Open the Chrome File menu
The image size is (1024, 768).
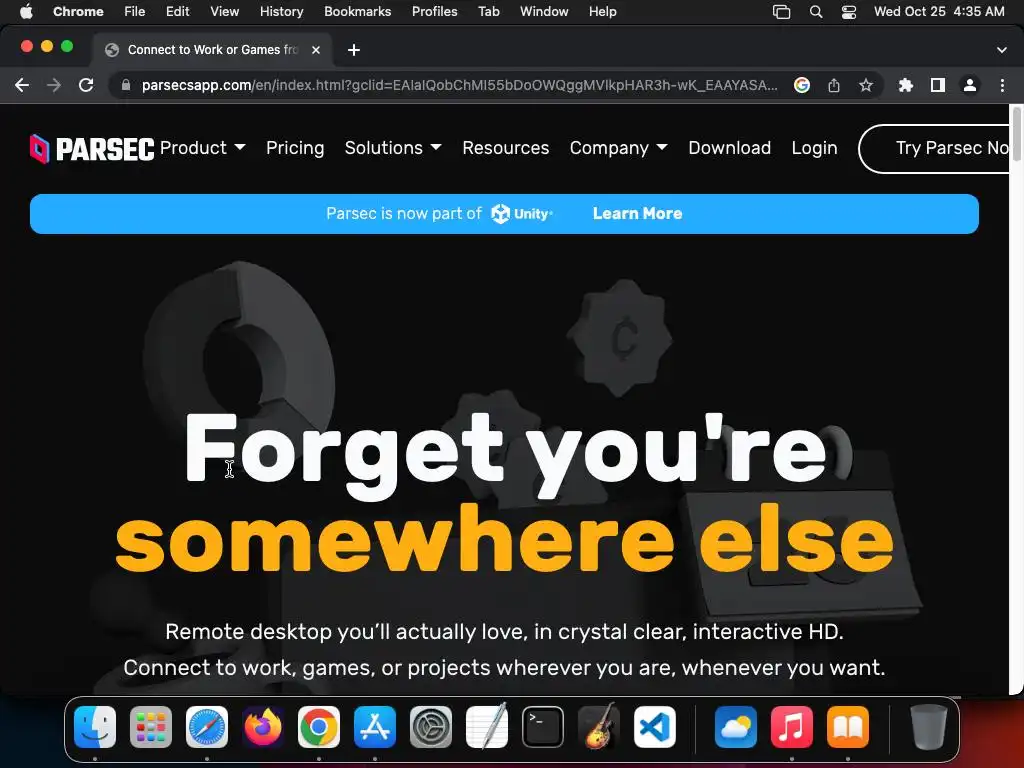click(x=135, y=11)
